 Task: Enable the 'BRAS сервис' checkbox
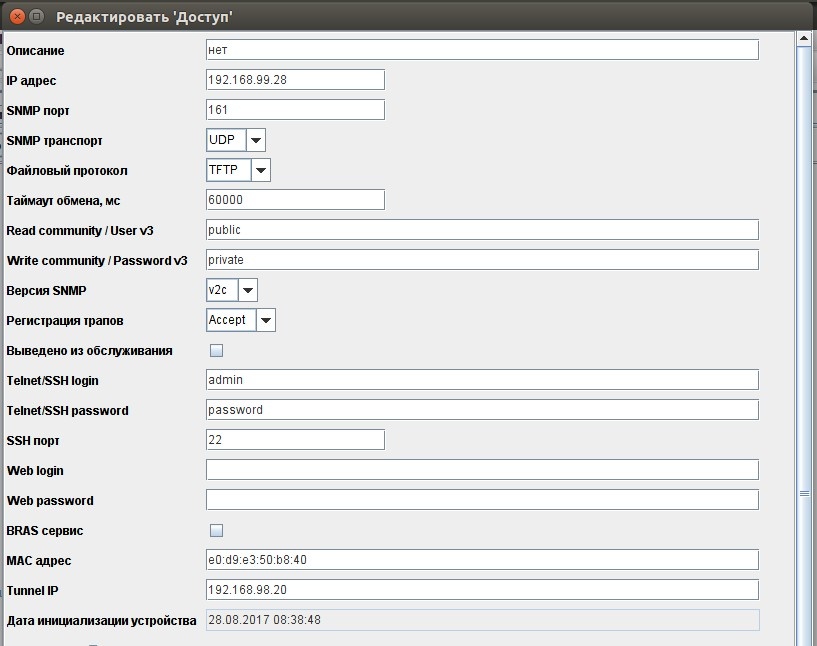pyautogui.click(x=216, y=531)
